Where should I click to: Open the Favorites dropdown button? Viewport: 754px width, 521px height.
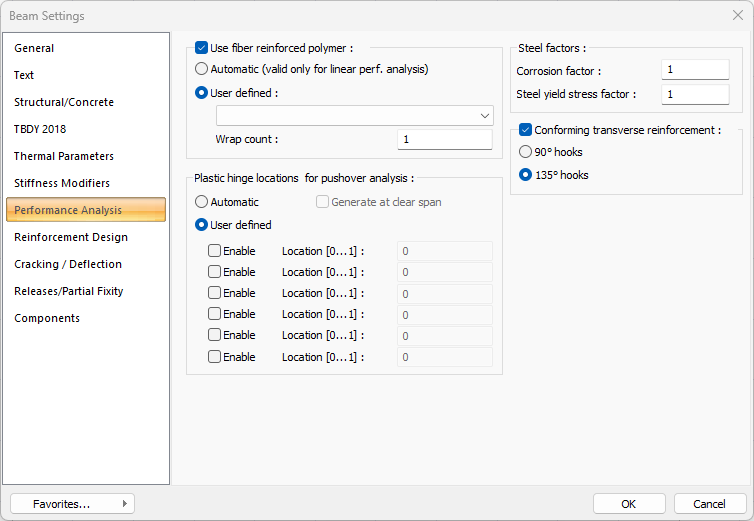72,504
